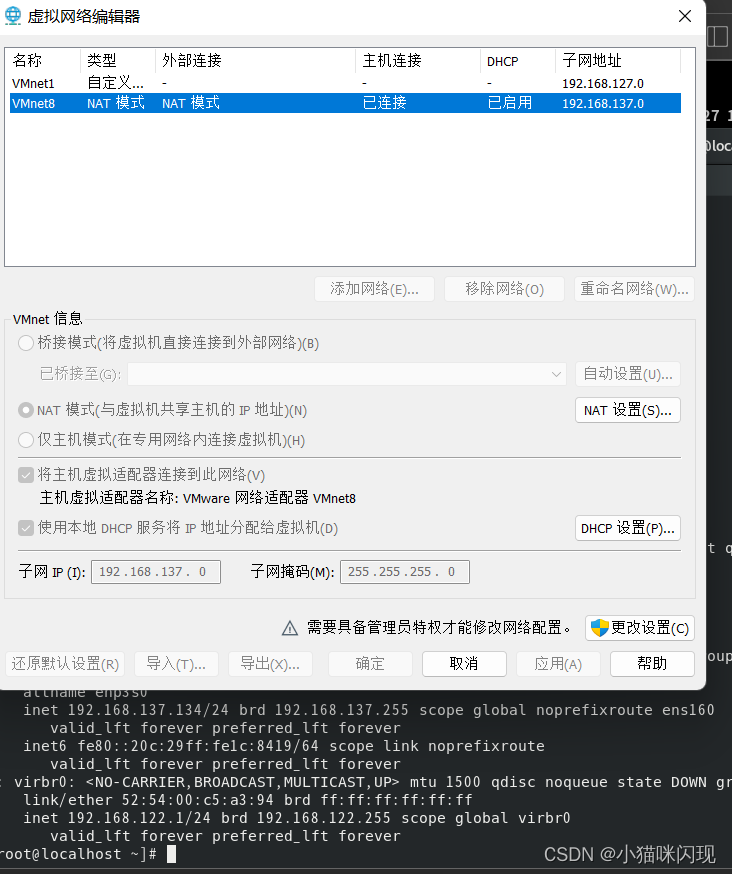Close the 虚拟网络编辑器 dialog
The image size is (732, 874).
(685, 16)
